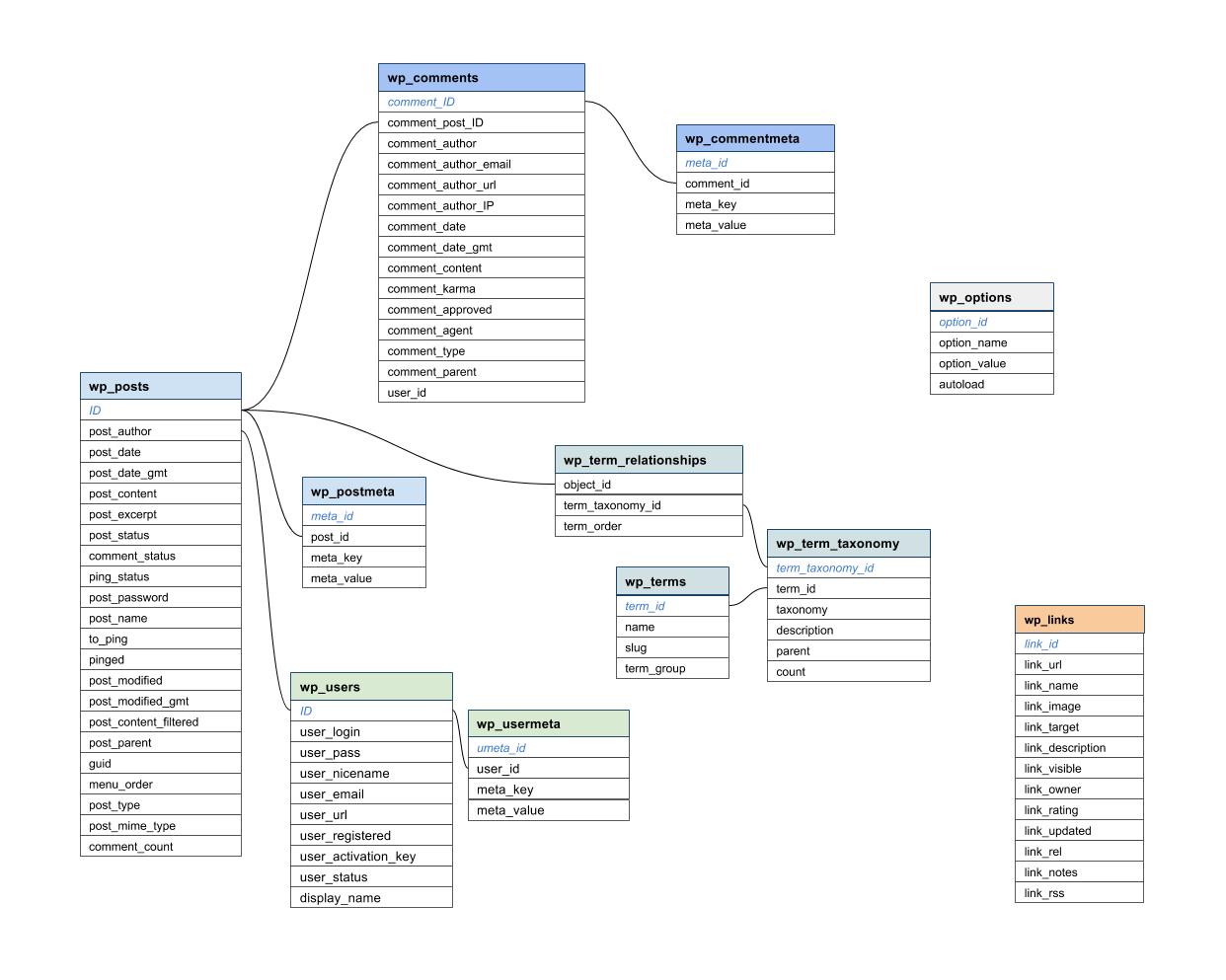
Task: Click the wp_postmeta table header
Action: pos(364,491)
